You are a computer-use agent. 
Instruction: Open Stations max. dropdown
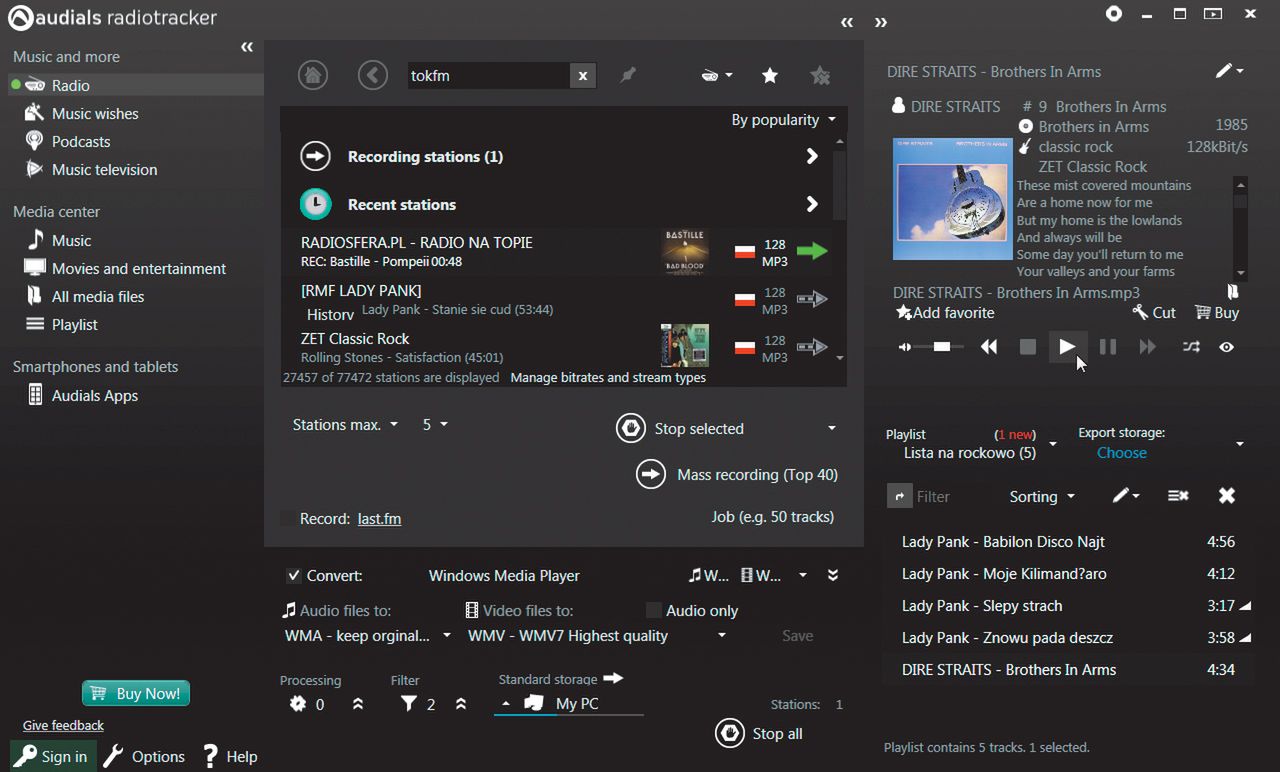click(x=345, y=425)
